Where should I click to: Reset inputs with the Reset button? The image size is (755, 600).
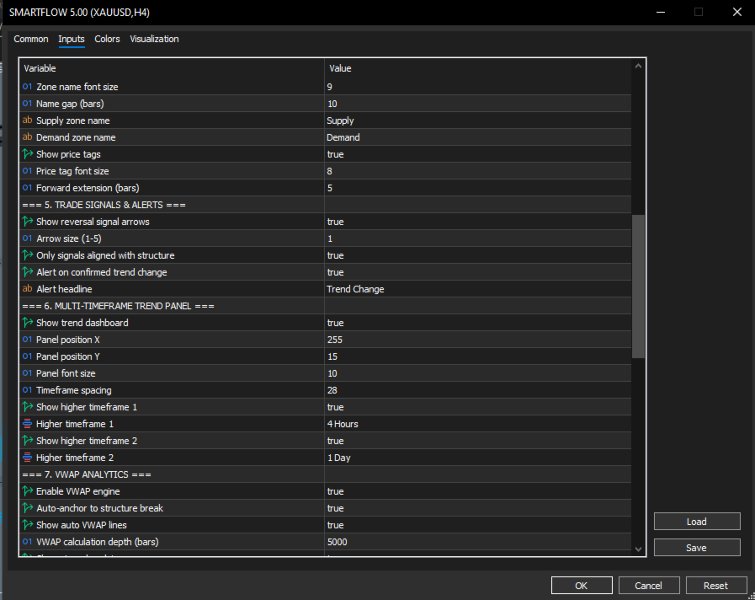coord(716,586)
